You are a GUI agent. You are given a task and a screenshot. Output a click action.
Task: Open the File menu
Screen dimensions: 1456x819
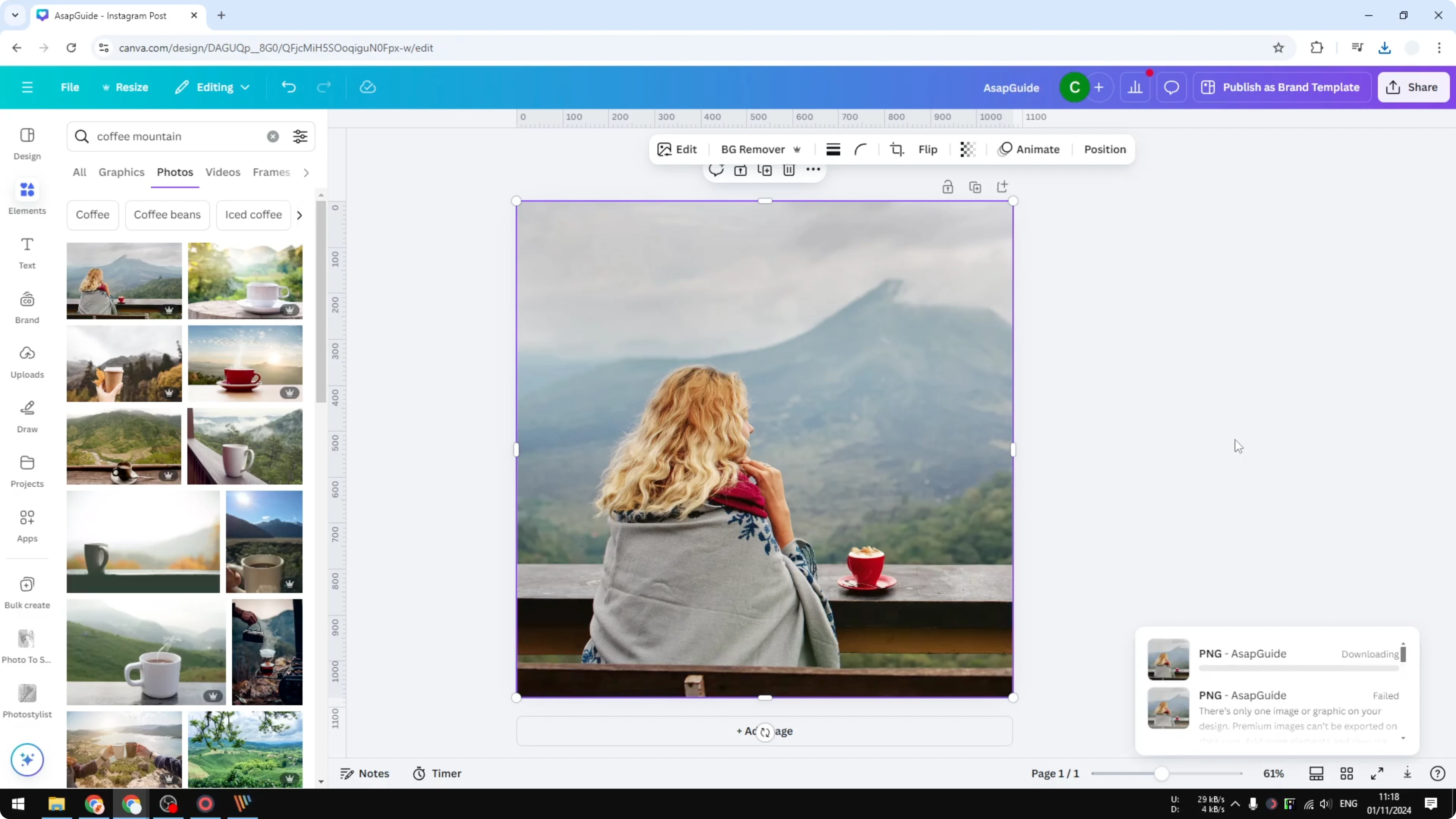pyautogui.click(x=70, y=87)
